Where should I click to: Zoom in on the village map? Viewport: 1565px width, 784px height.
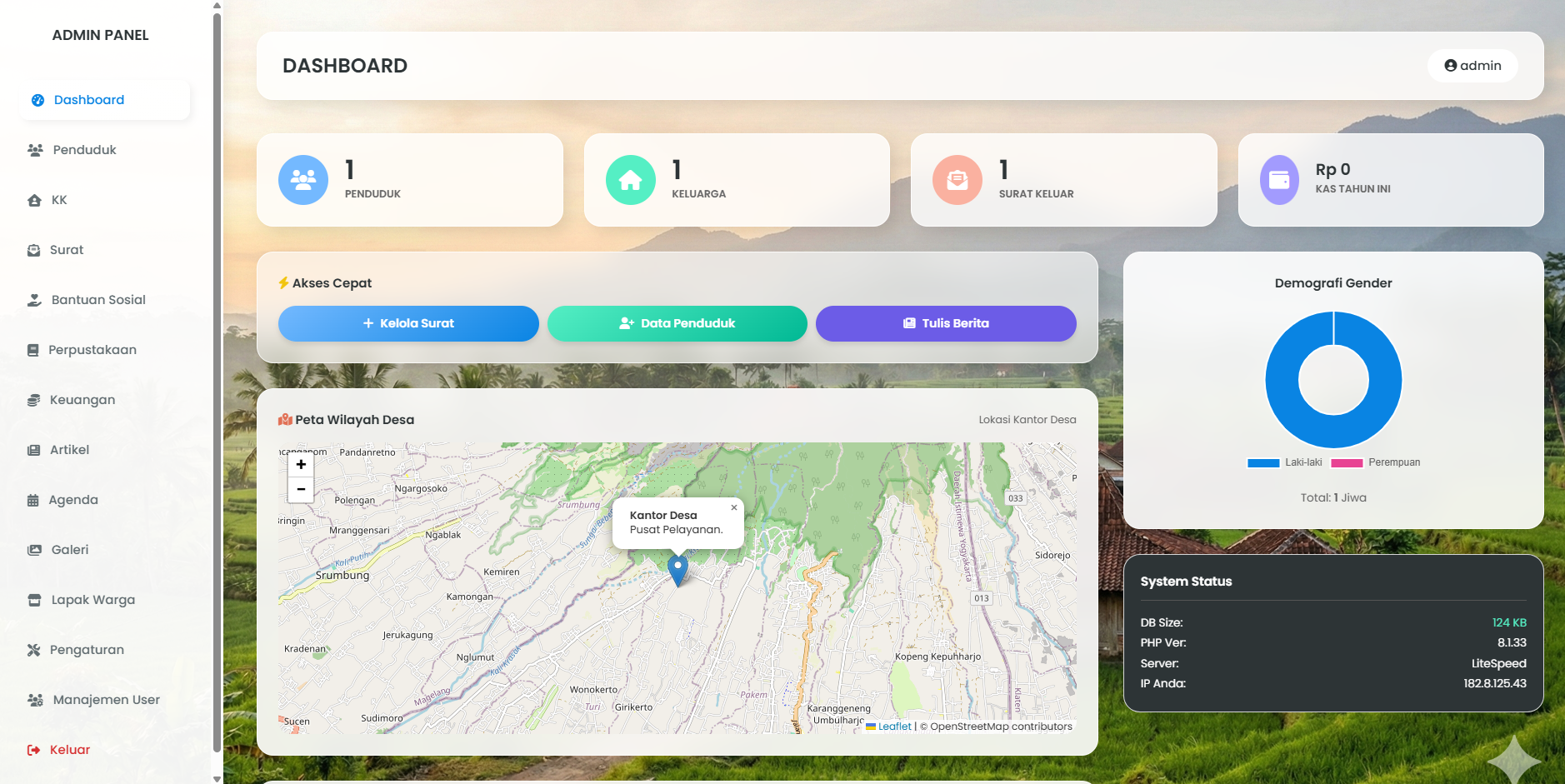point(301,465)
